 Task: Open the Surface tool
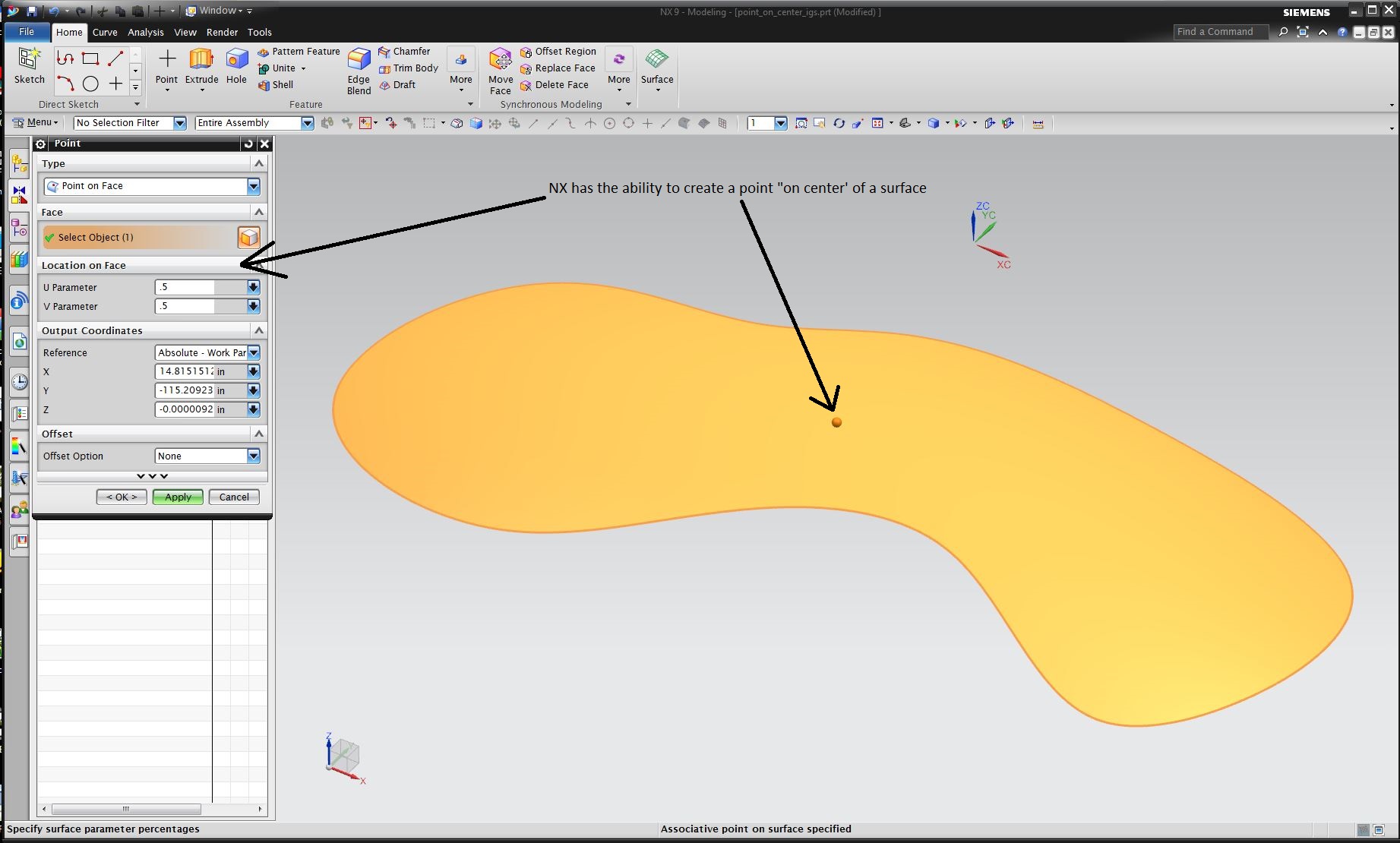click(x=657, y=60)
